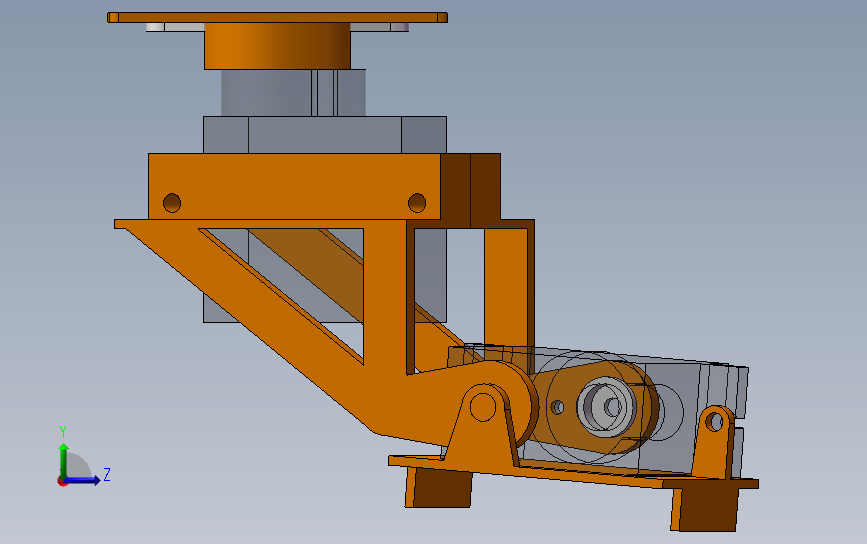Select the right dark foot block under the base
This screenshot has height=544, width=867.
(x=704, y=509)
